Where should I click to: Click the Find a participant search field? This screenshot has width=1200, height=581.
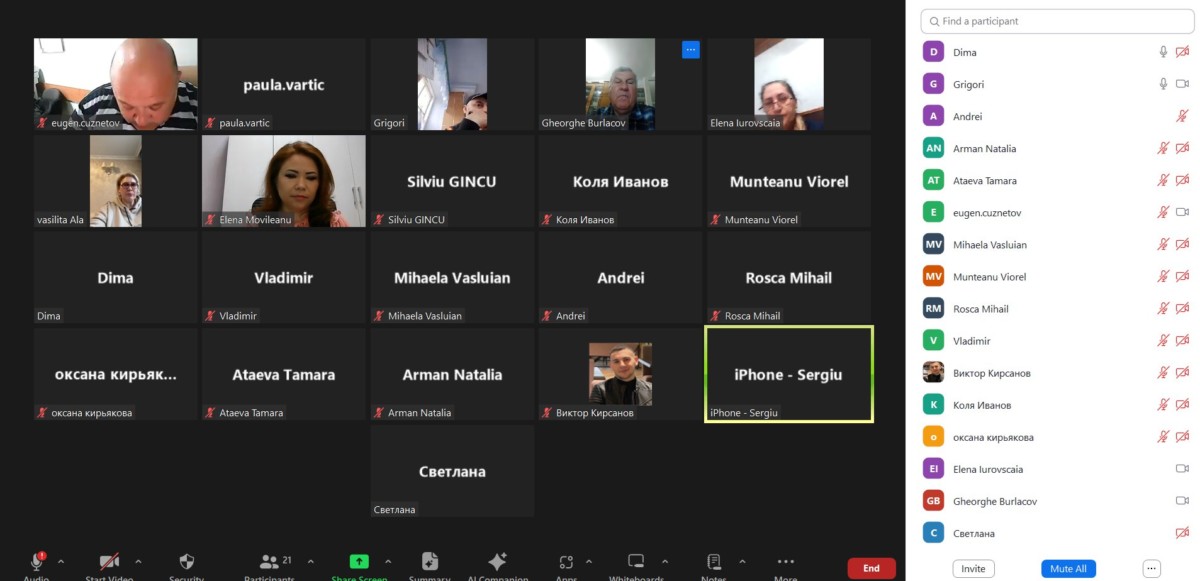pyautogui.click(x=1057, y=21)
